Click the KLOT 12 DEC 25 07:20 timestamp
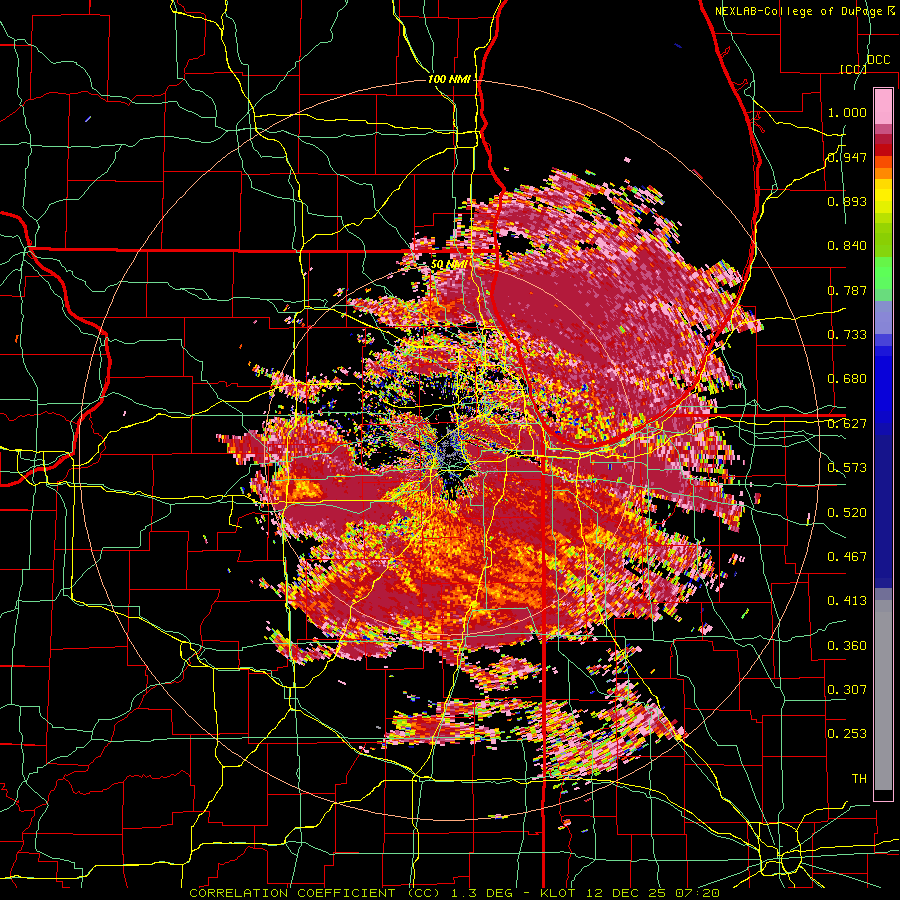900x900 pixels. [630, 893]
